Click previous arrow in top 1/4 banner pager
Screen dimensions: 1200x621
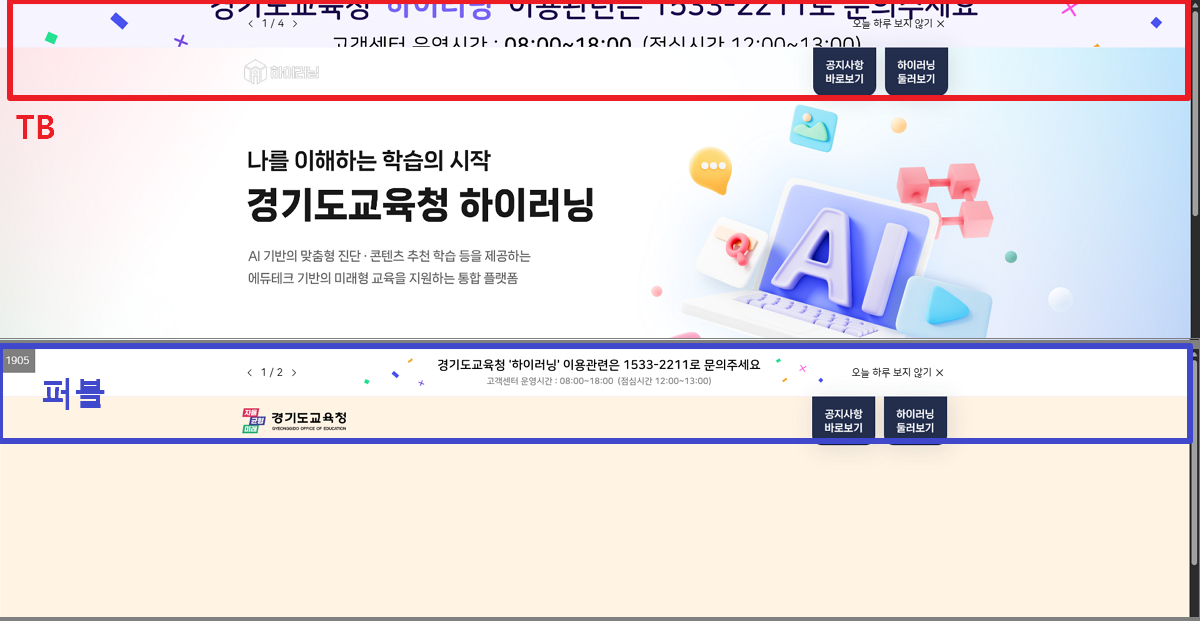(x=250, y=23)
